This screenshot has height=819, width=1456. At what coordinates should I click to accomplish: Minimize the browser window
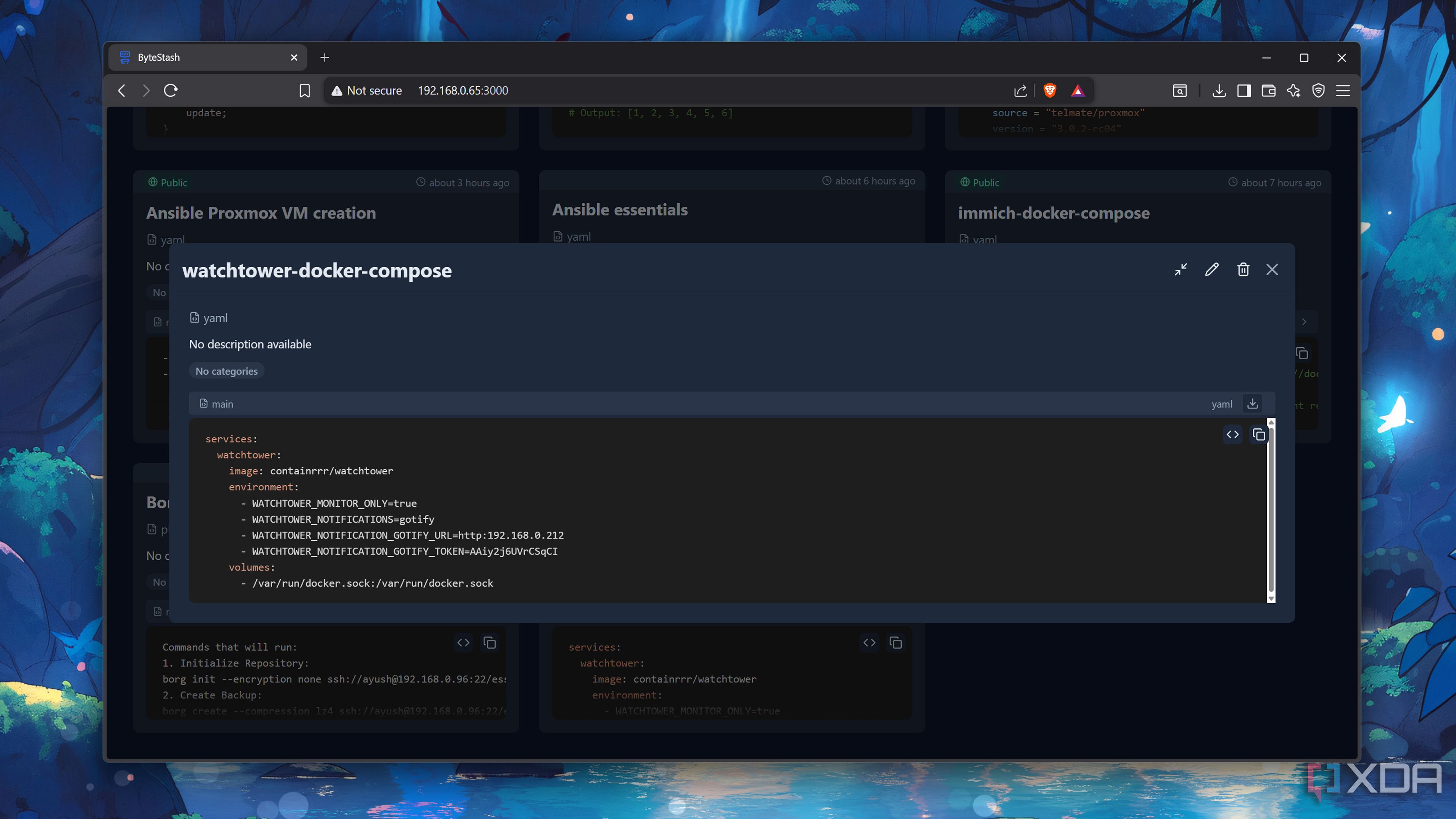coord(1266,58)
